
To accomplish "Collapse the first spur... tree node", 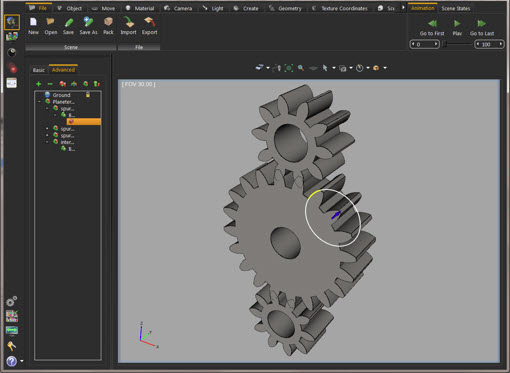I will click(47, 108).
